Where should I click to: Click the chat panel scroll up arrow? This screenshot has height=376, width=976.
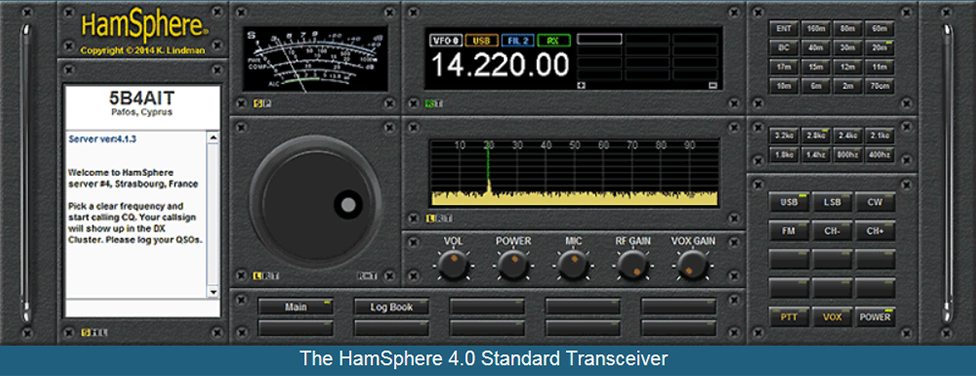point(214,138)
